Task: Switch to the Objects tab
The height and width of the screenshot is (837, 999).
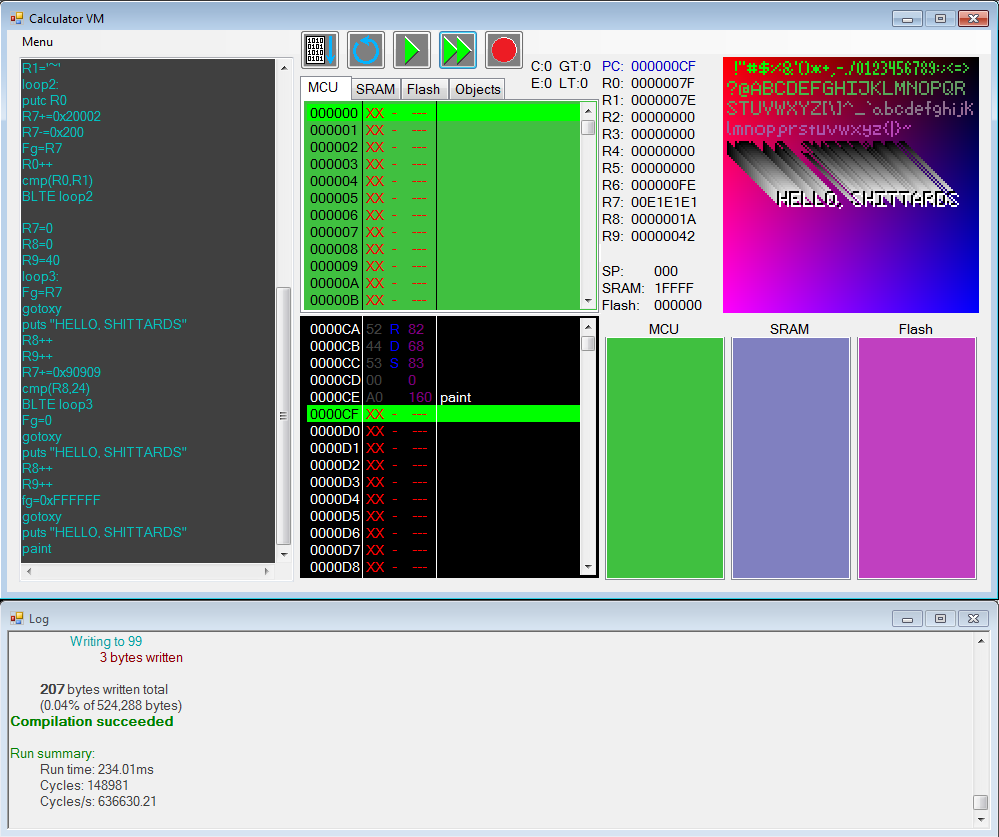Action: coord(478,89)
